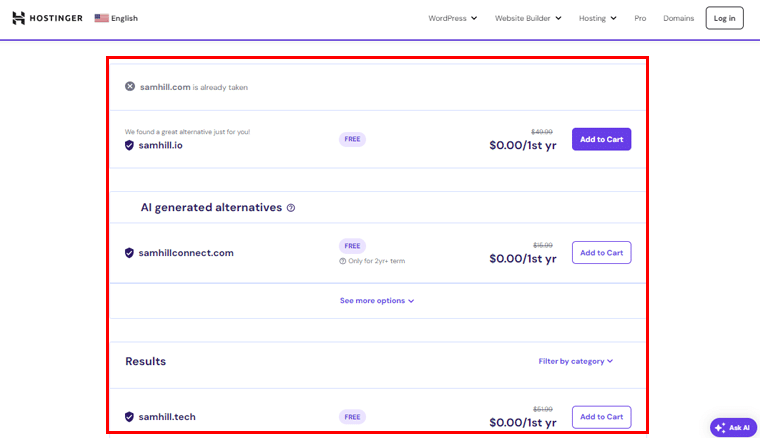Click the sparkle icon on Ask AI
760x438 pixels.
(720, 428)
